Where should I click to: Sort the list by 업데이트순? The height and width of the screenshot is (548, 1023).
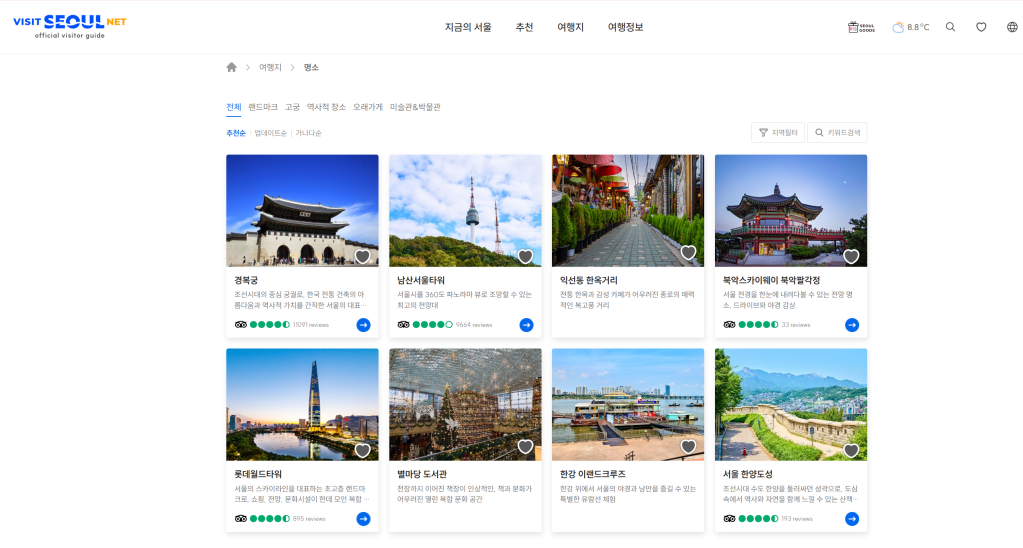click(270, 133)
